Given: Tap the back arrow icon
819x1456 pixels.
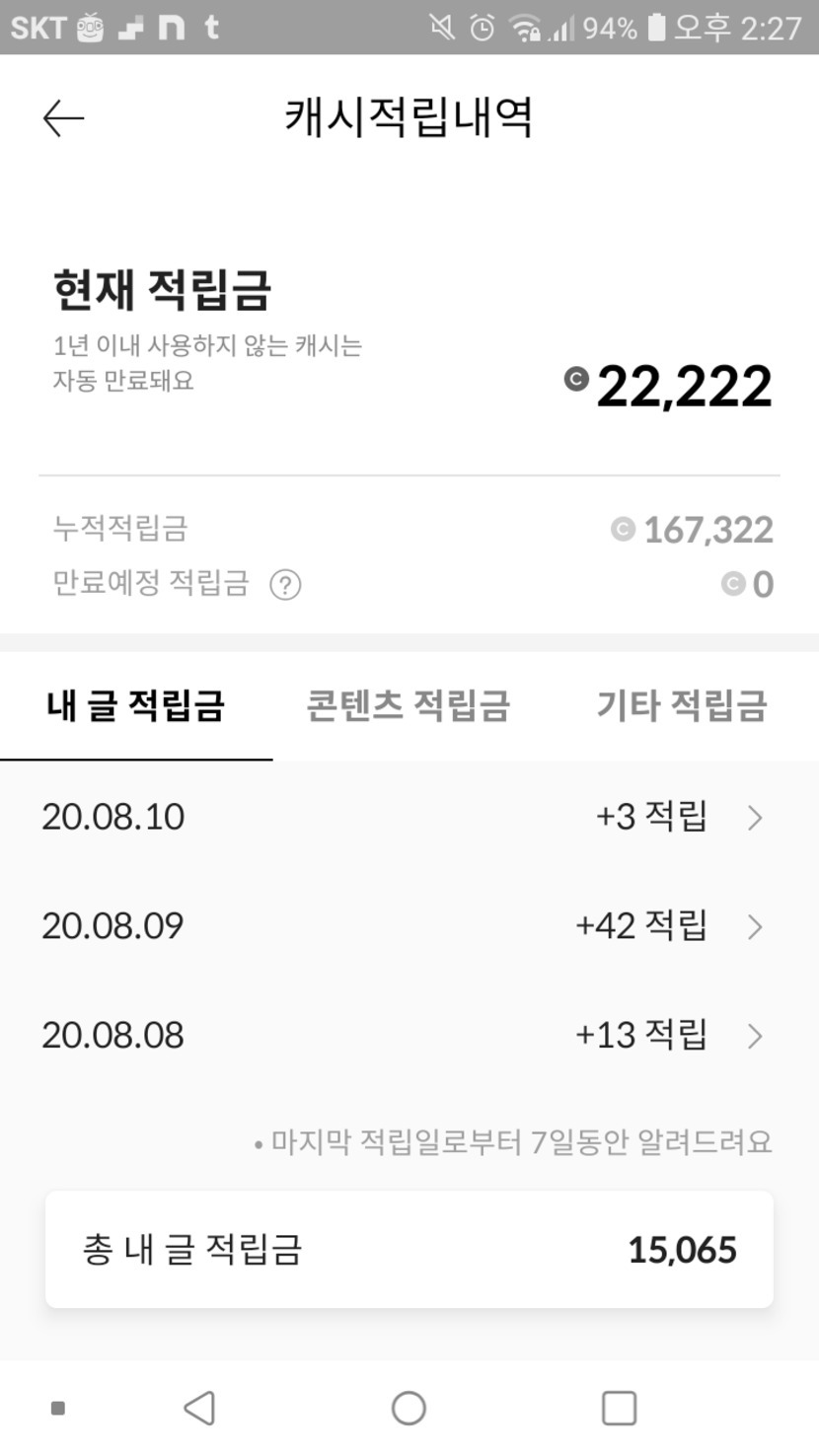Looking at the screenshot, I should coord(64,118).
